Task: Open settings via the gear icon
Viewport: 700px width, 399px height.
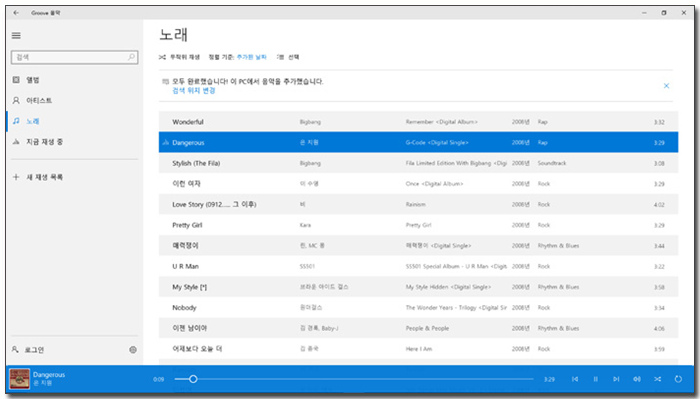Action: tap(133, 350)
